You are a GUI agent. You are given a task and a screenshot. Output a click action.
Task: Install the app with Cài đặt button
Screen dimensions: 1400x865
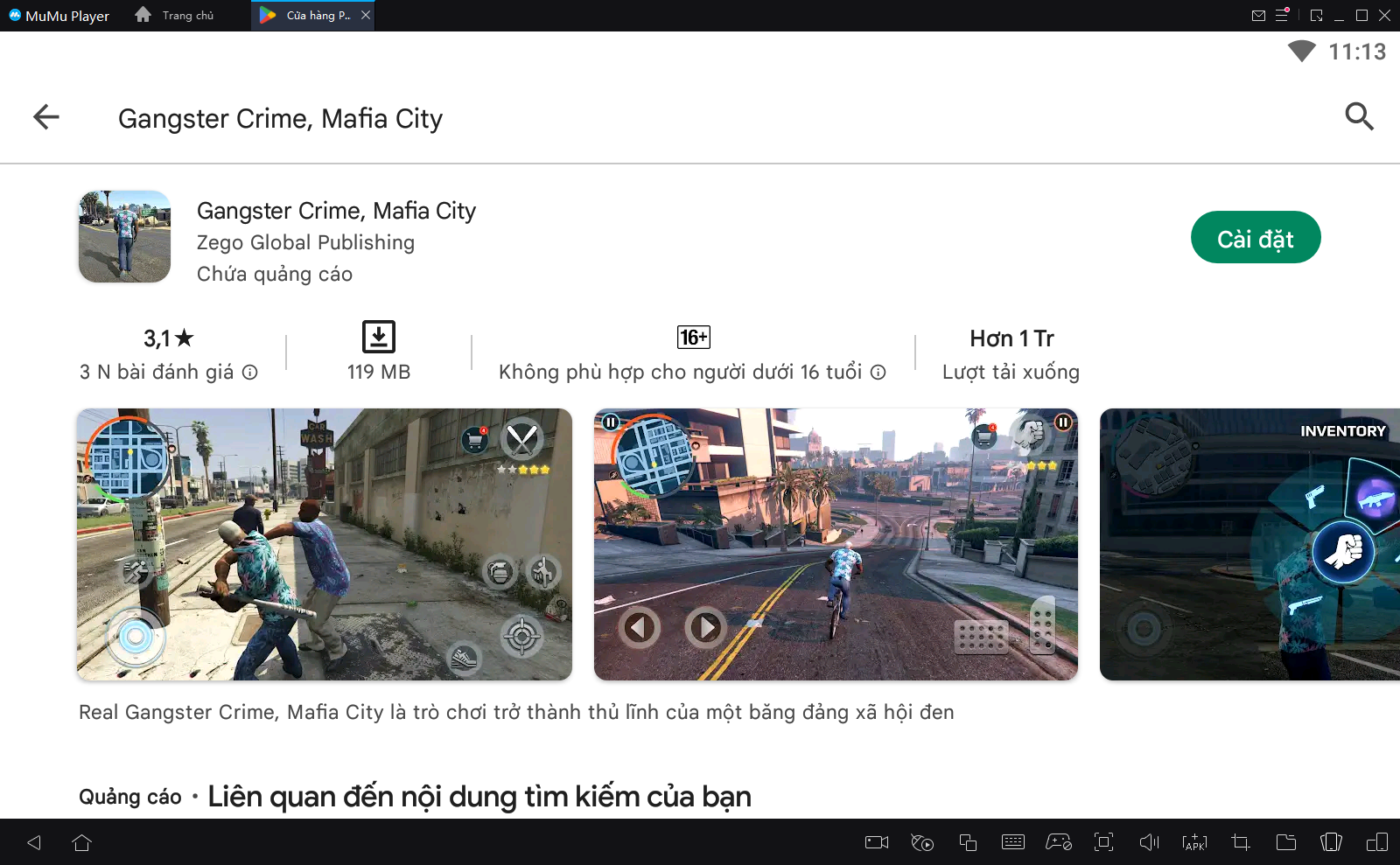pos(1255,237)
